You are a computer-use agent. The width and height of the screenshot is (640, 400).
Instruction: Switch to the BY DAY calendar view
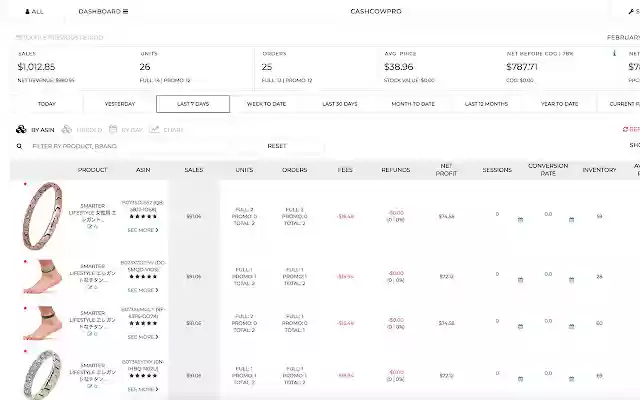click(126, 130)
